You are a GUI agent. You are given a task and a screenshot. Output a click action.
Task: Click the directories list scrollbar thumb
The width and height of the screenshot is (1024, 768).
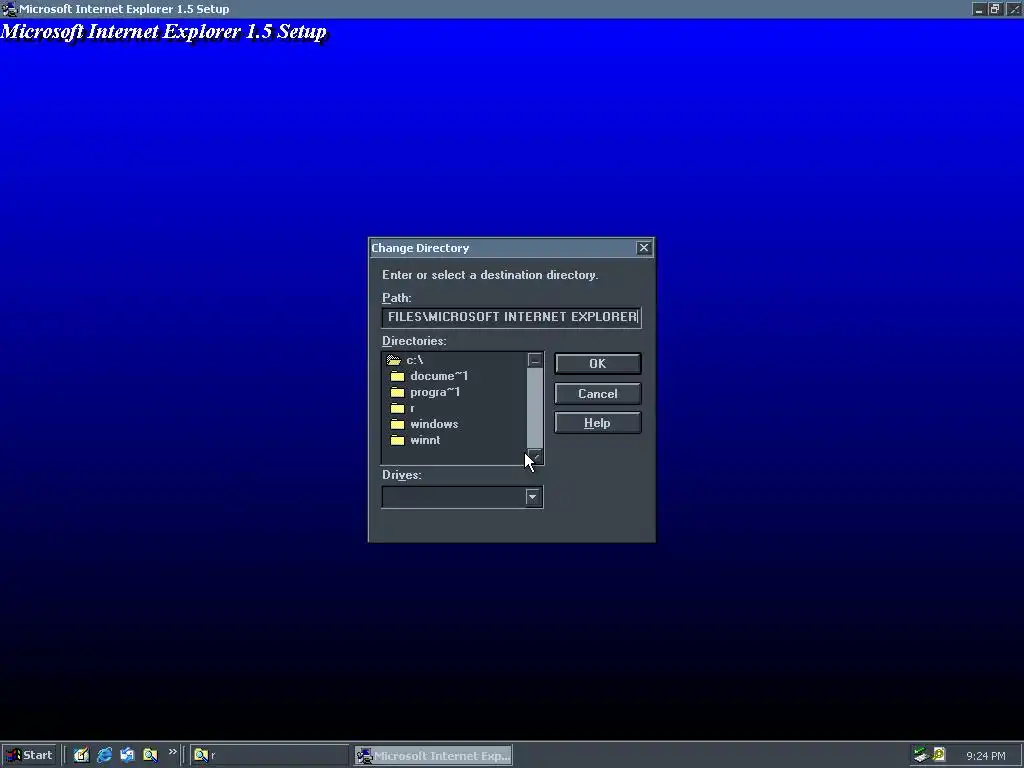click(x=535, y=409)
